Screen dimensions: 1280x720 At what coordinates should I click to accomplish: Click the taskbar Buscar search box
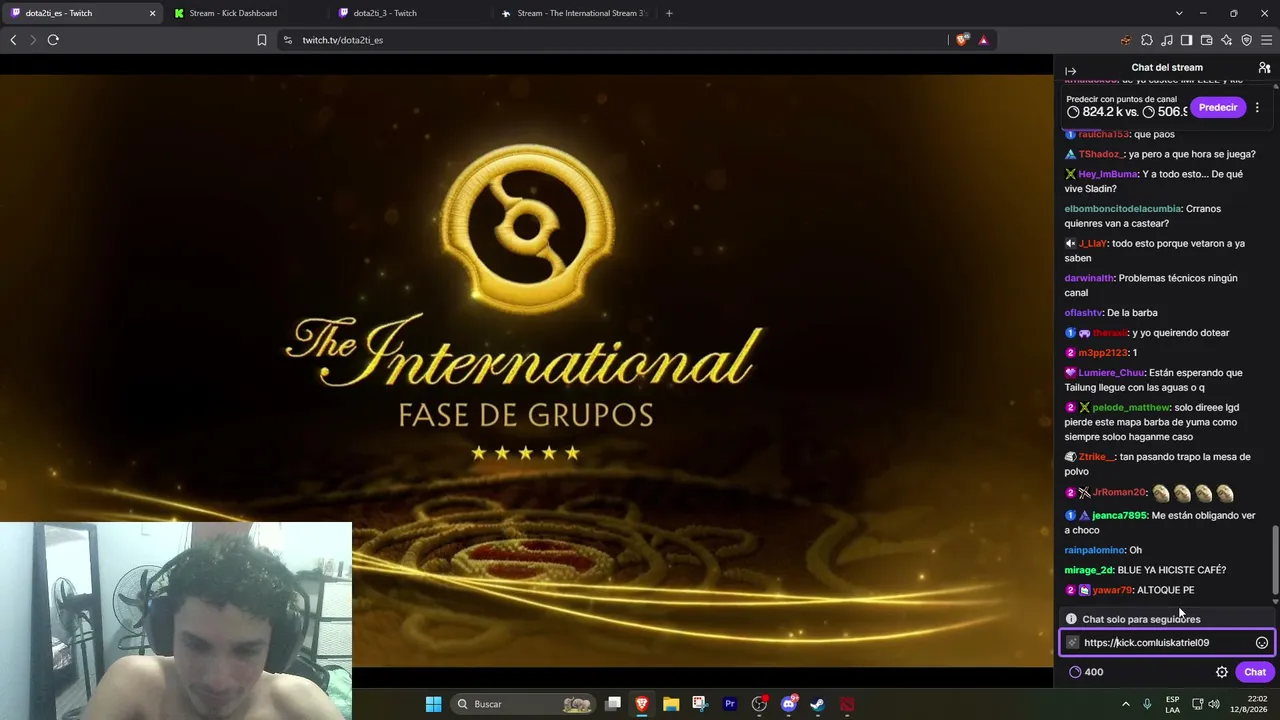tap(523, 704)
